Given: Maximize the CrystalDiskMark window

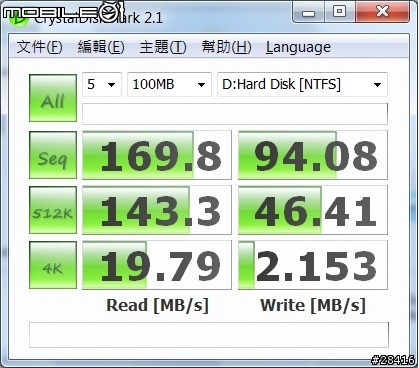Looking at the screenshot, I should pos(339,12).
